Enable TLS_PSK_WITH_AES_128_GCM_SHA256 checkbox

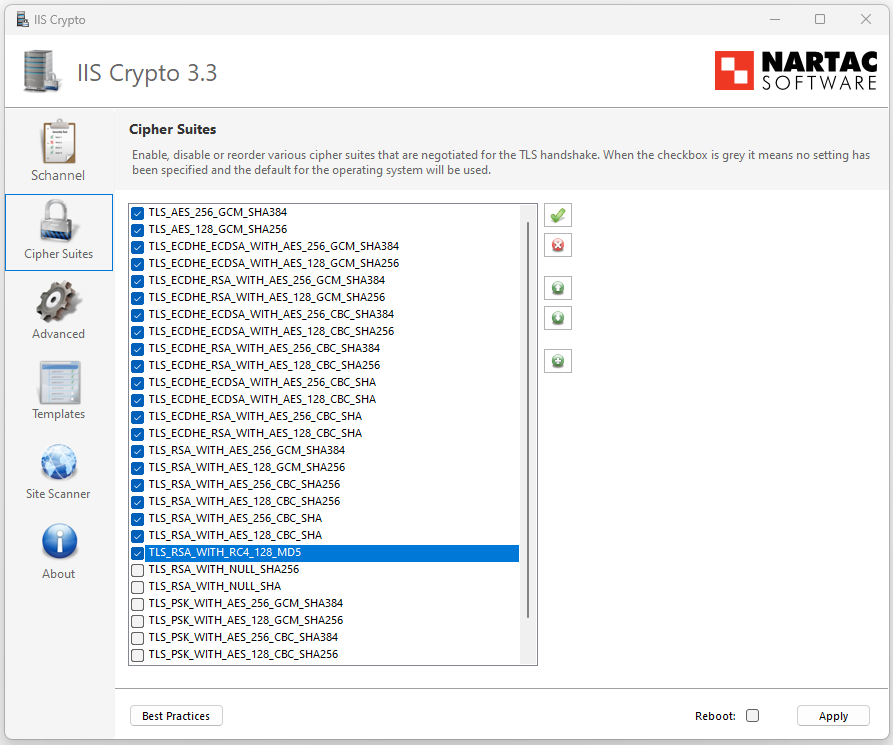(137, 621)
